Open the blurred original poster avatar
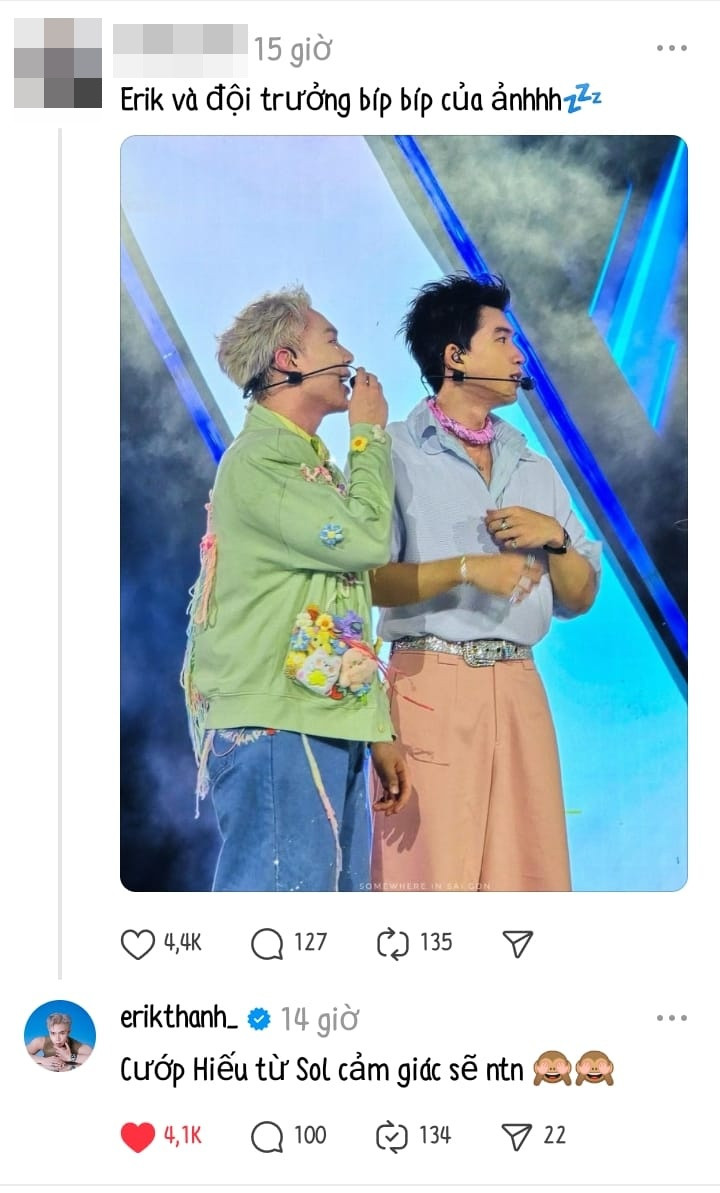Image resolution: width=720 pixels, height=1193 pixels. 58,62
